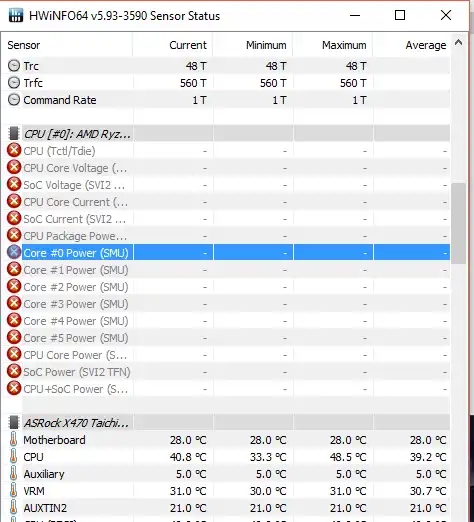Click the clock icon next to Command Rate

point(14,100)
